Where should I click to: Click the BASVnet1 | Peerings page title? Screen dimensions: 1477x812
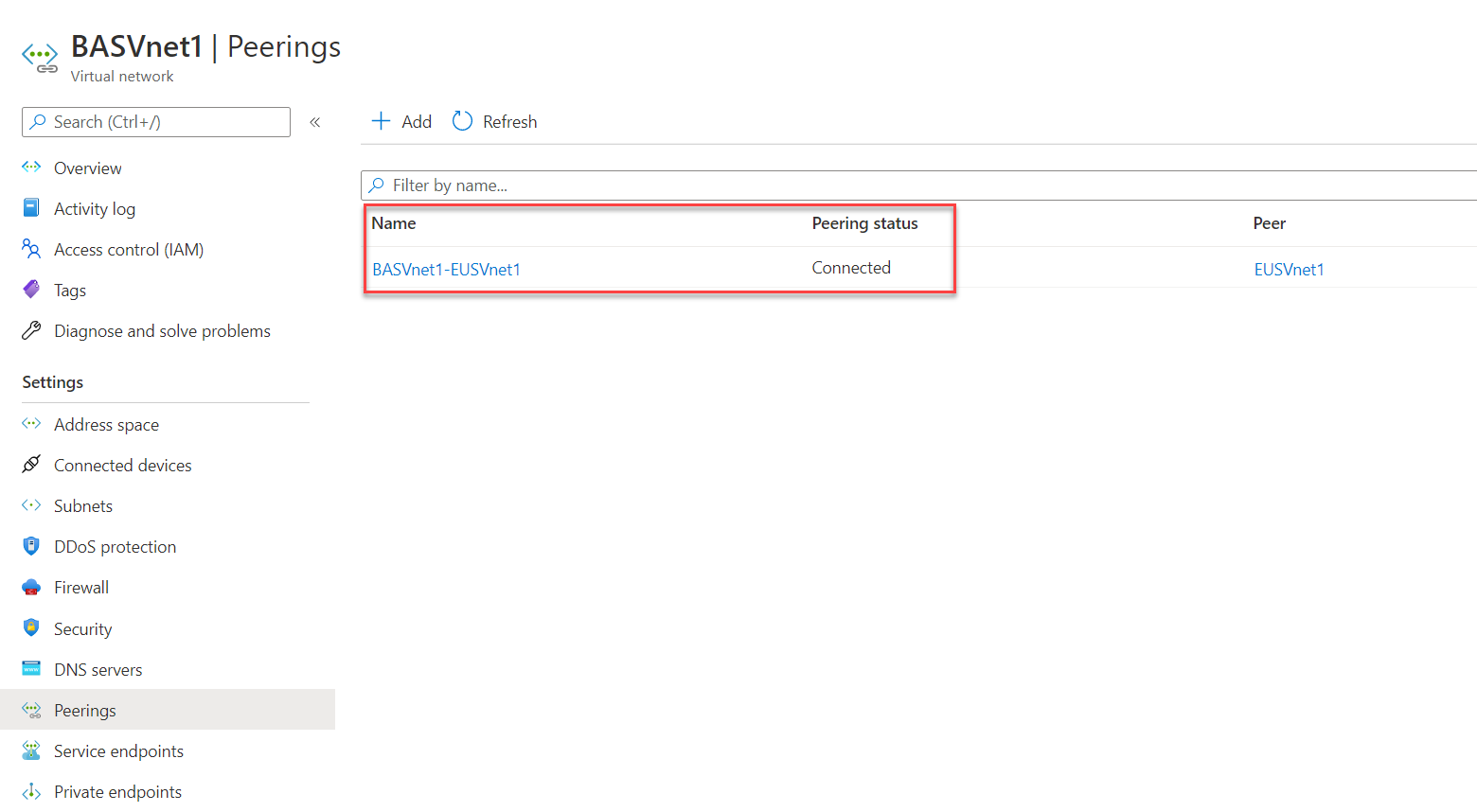[x=205, y=46]
